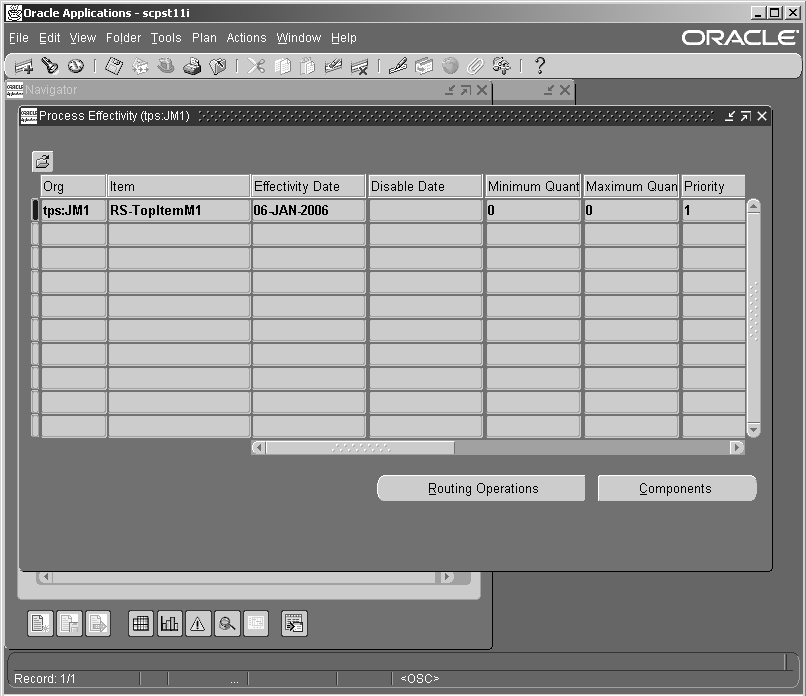Click the Item column header
Image resolution: width=806 pixels, height=696 pixels.
(x=178, y=186)
